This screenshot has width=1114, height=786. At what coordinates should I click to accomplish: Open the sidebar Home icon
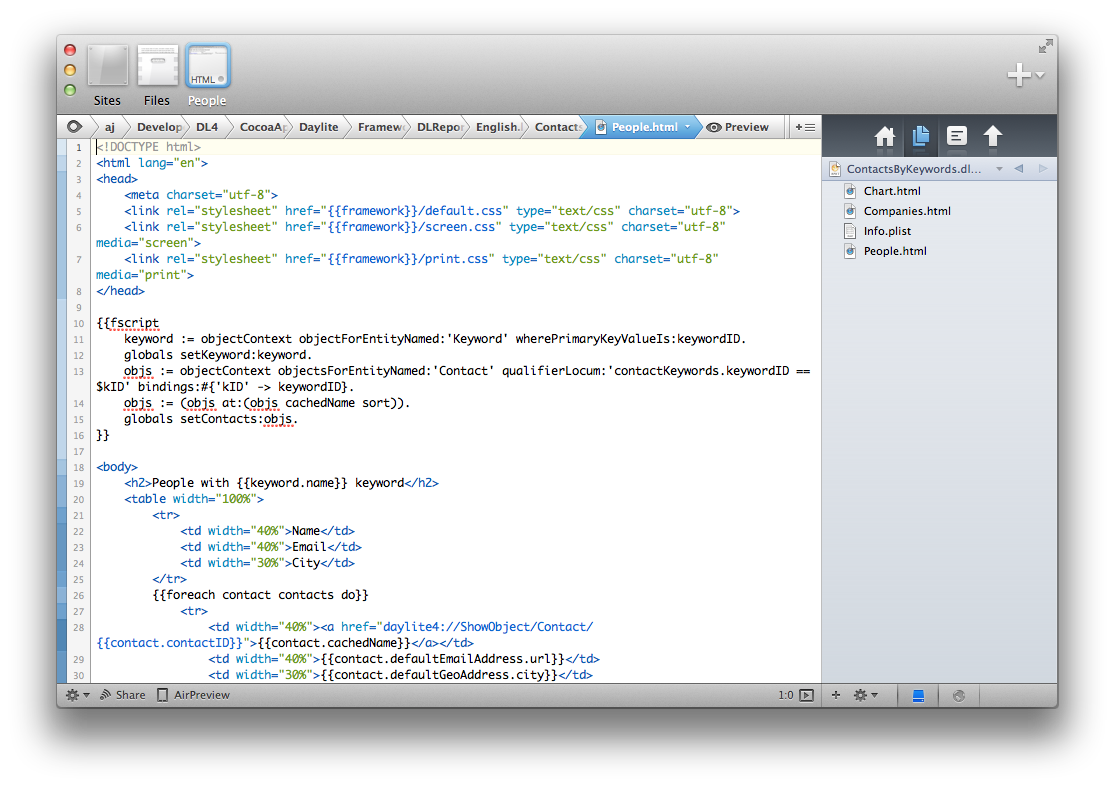[885, 136]
